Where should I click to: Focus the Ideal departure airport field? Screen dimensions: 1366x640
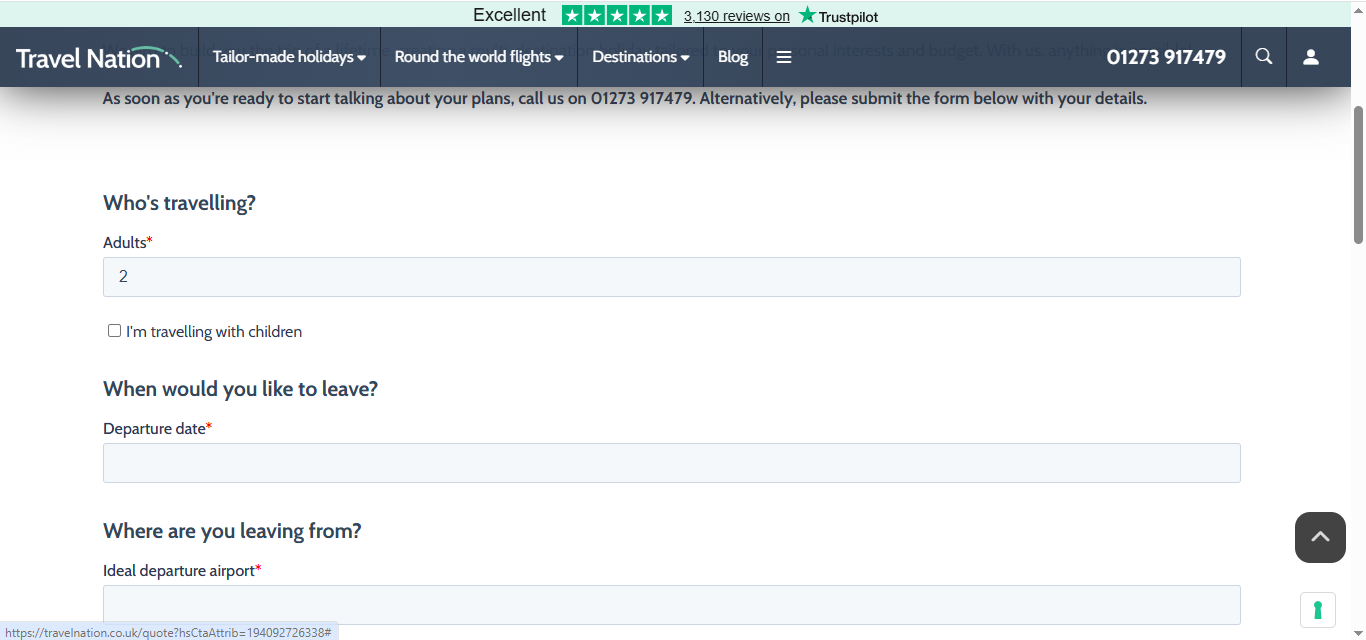(671, 605)
